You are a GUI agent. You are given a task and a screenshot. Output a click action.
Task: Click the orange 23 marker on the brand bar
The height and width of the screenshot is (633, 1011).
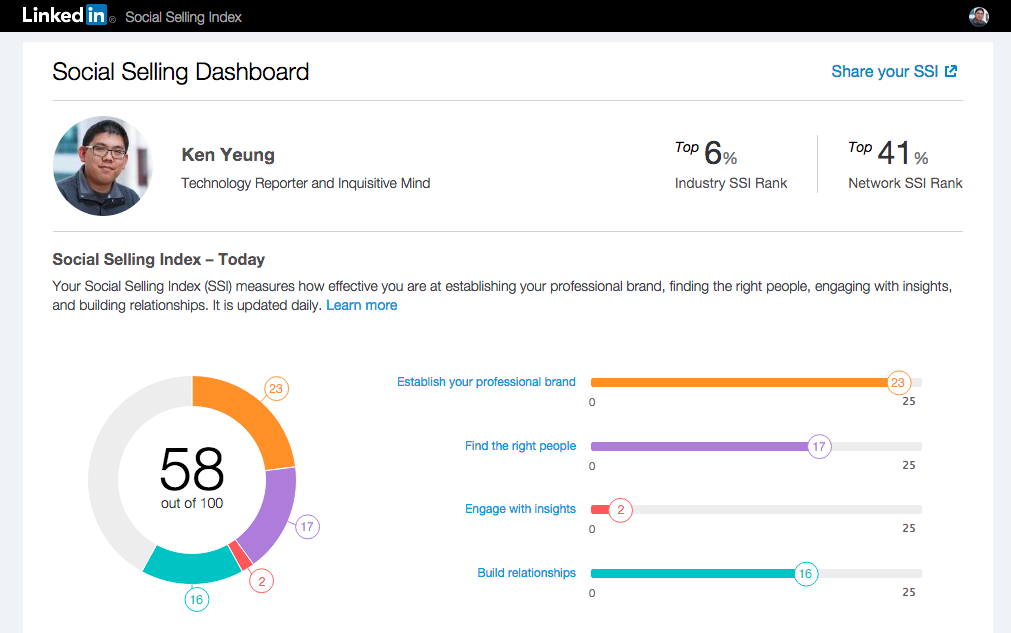tap(898, 382)
